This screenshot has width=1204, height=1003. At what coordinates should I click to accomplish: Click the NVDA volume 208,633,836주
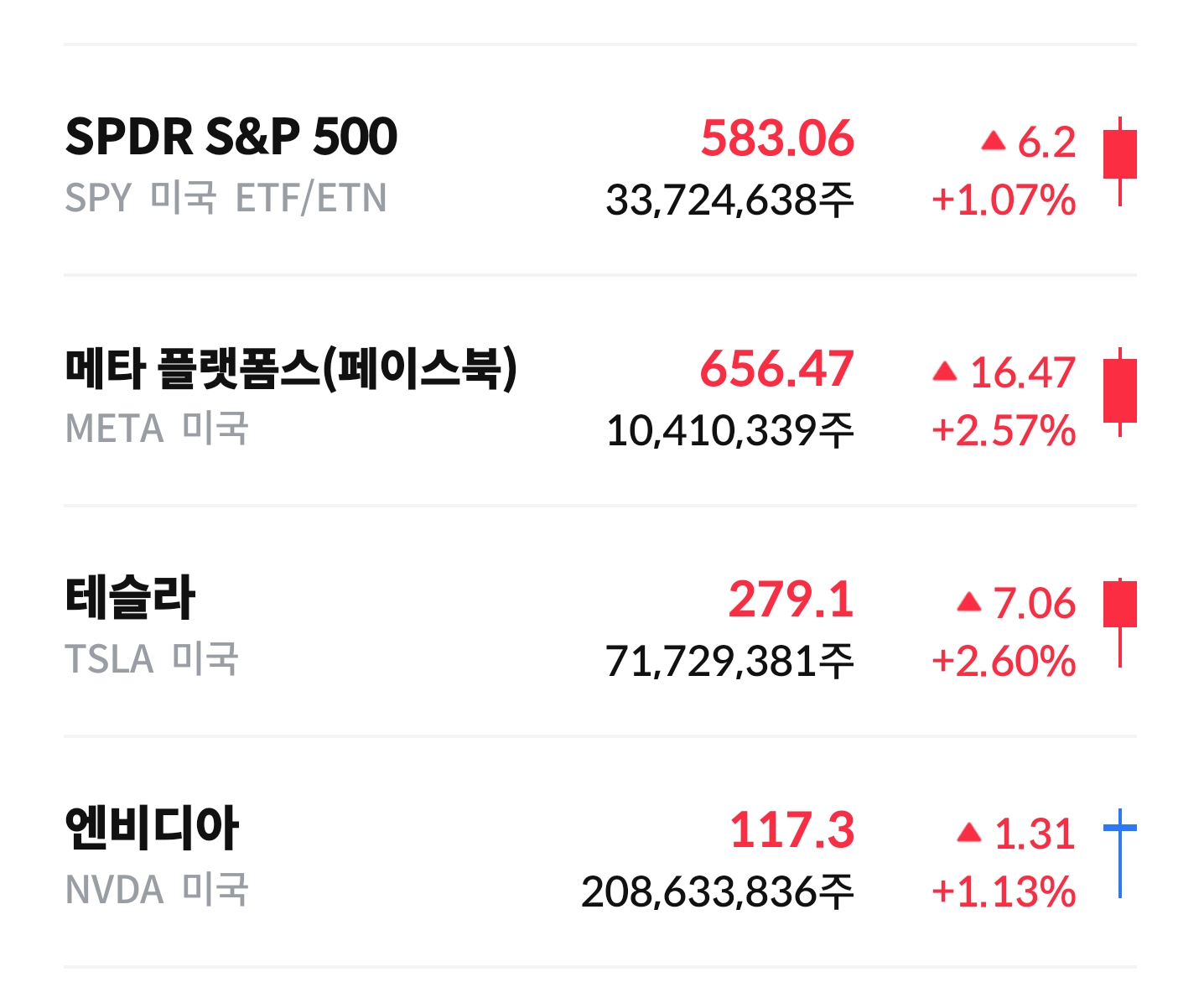tap(717, 892)
